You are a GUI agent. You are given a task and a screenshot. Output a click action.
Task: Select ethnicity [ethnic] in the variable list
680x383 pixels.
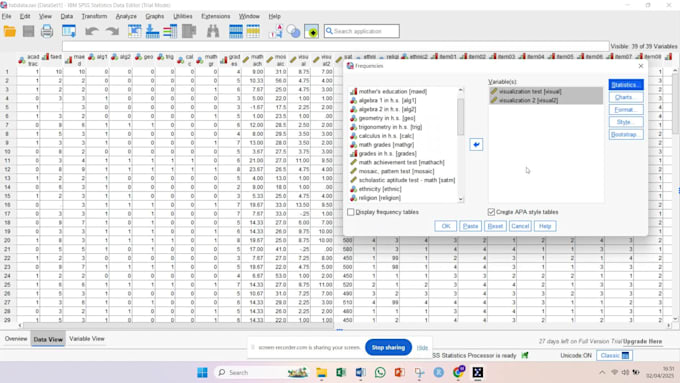pyautogui.click(x=380, y=189)
